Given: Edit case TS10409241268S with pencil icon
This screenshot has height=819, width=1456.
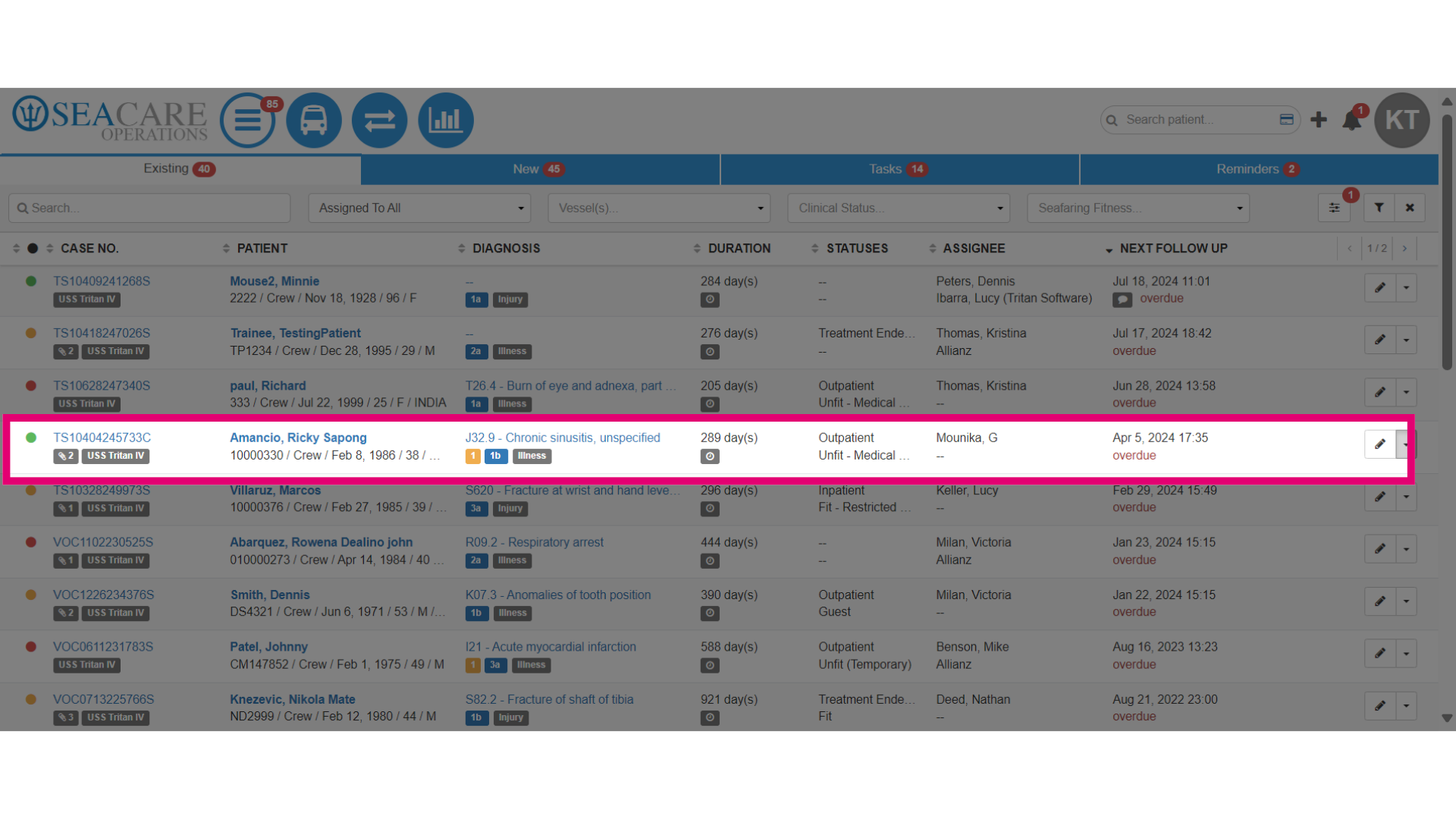Looking at the screenshot, I should coord(1380,287).
